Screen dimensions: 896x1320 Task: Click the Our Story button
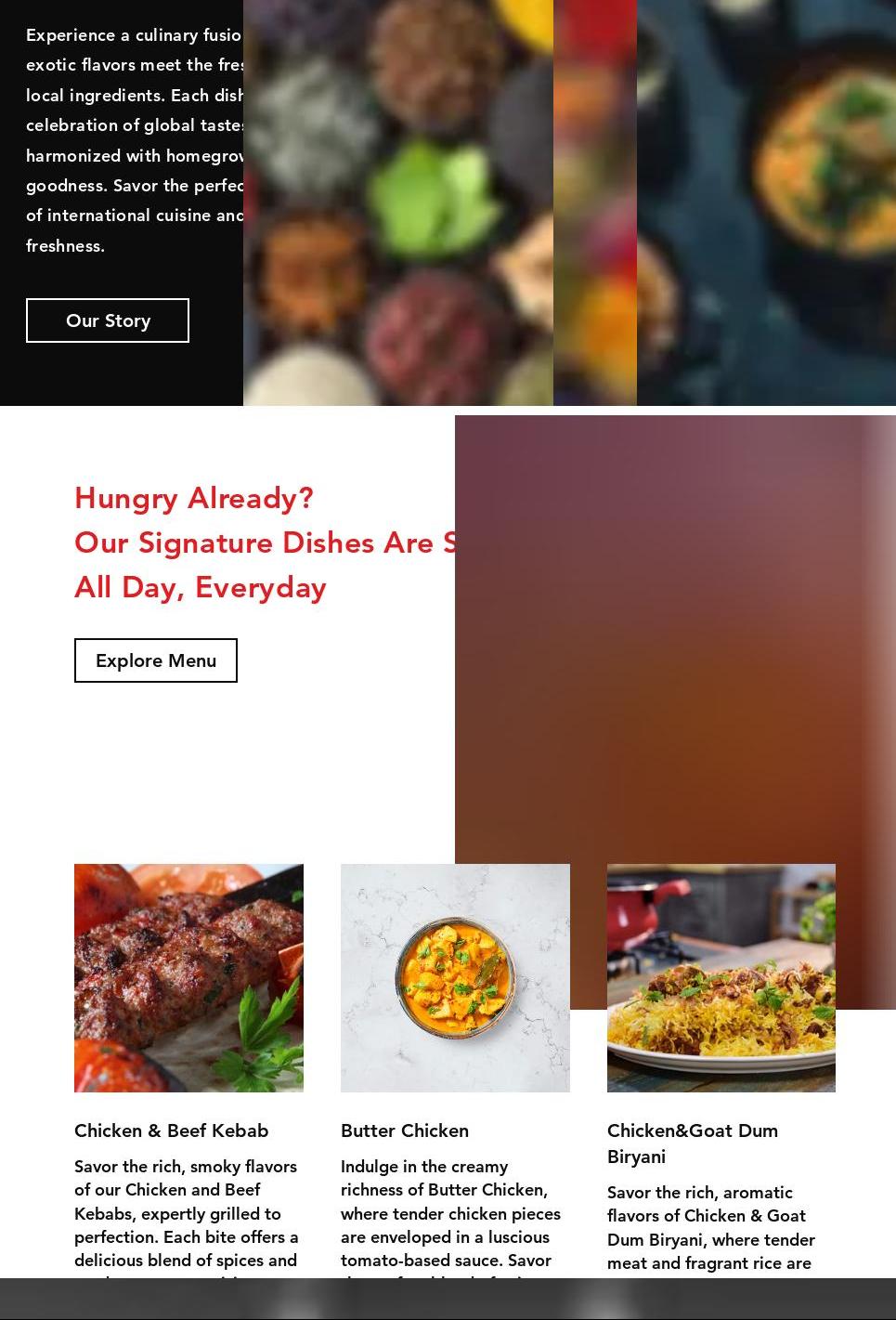[108, 320]
